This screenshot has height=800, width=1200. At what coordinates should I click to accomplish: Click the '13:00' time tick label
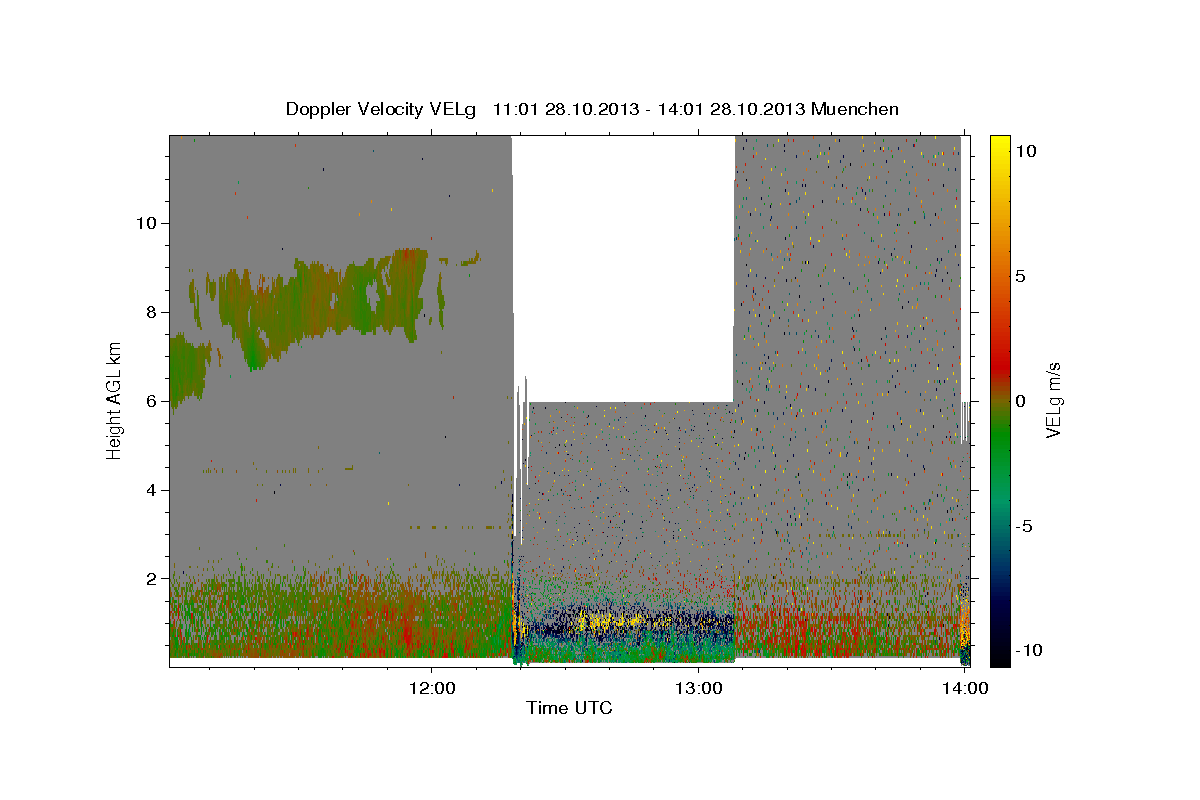click(698, 688)
